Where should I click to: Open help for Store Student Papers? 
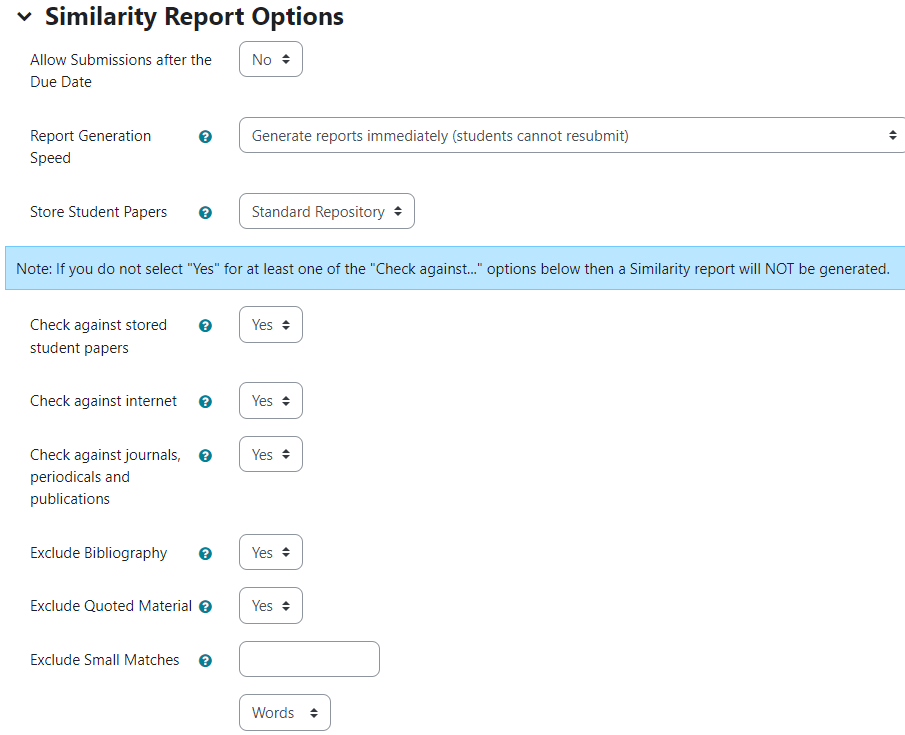[205, 212]
